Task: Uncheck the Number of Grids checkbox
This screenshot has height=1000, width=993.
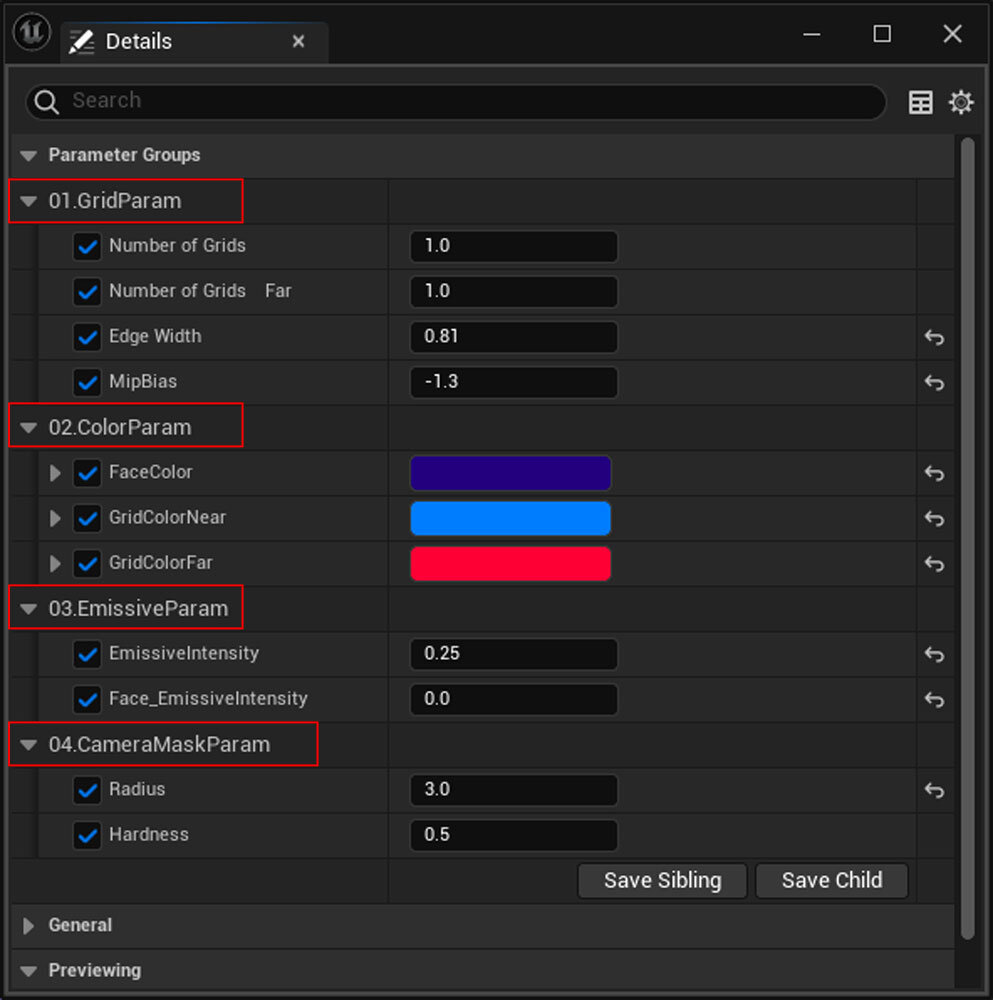Action: coord(88,246)
